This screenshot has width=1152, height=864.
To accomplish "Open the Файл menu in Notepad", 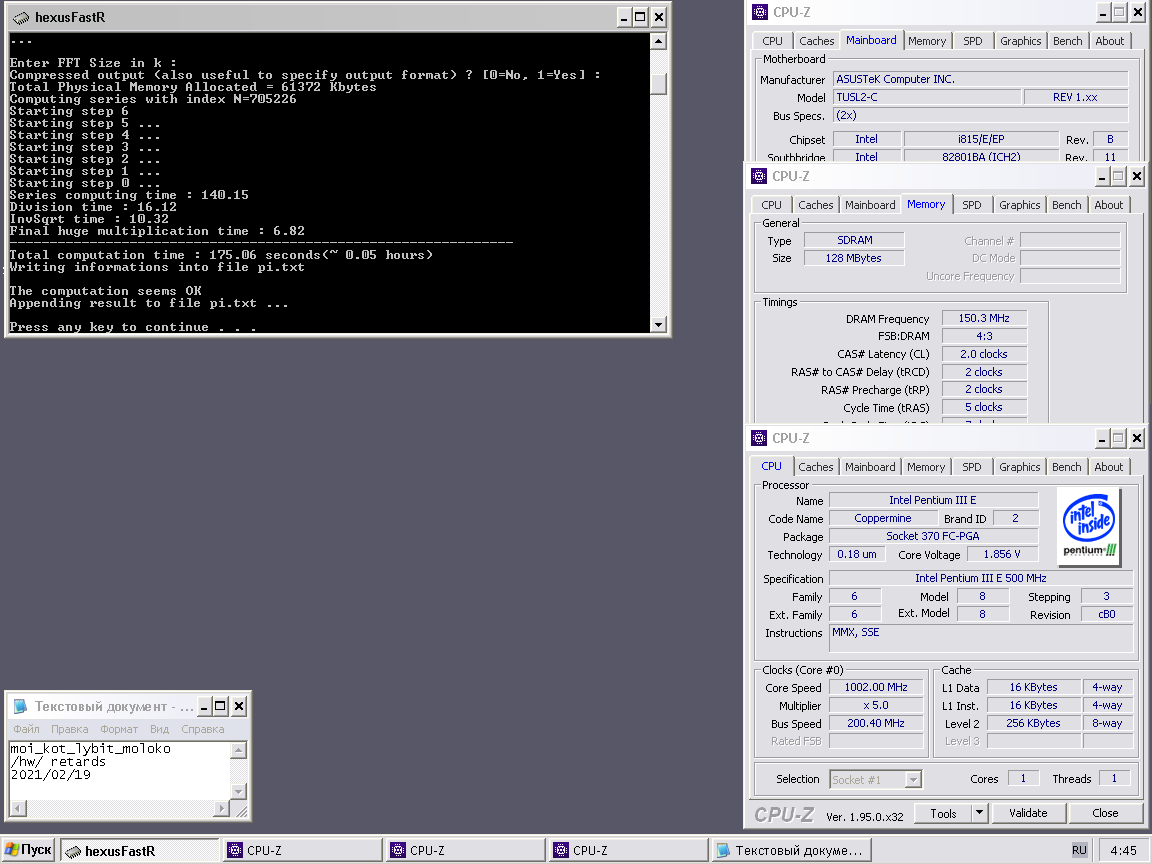I will (x=26, y=729).
